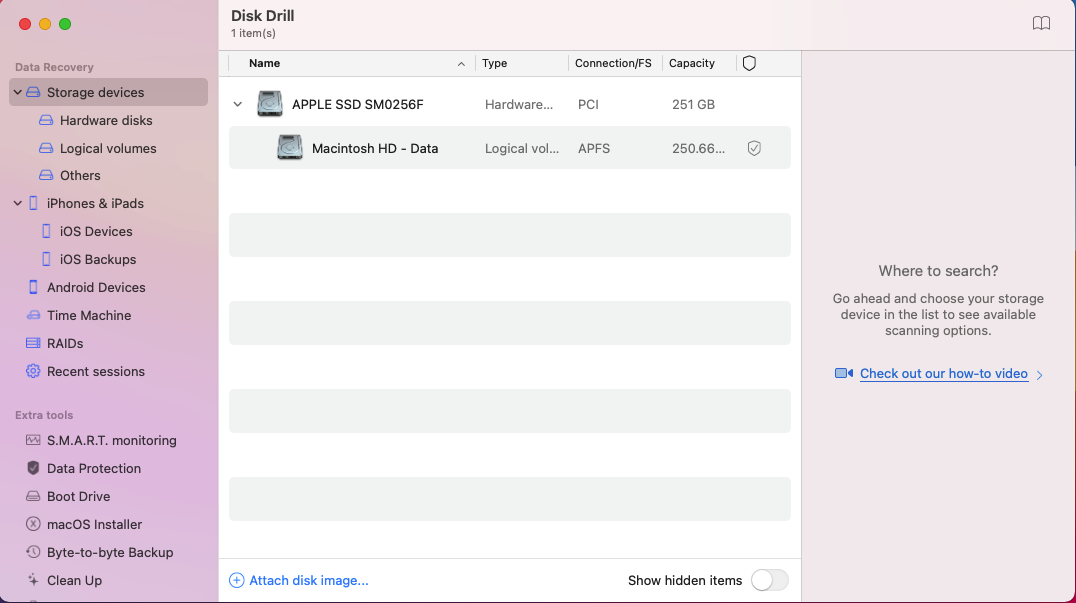Click the macOS Installer icon
1076x603 pixels.
point(33,524)
